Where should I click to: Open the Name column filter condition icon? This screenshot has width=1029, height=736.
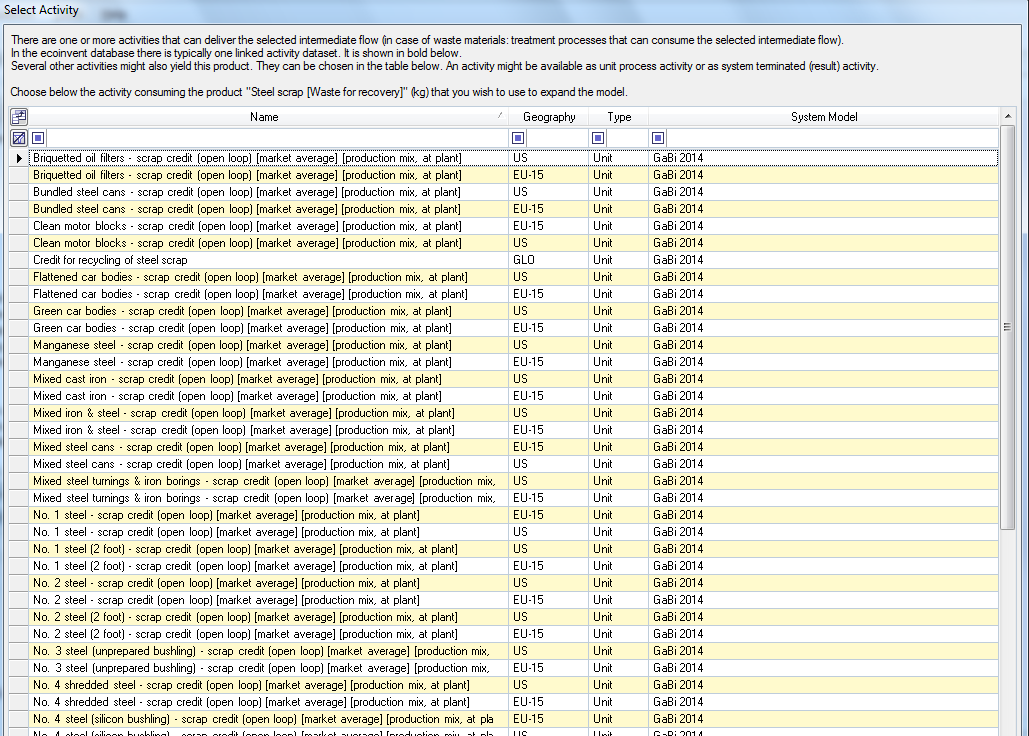[38, 138]
